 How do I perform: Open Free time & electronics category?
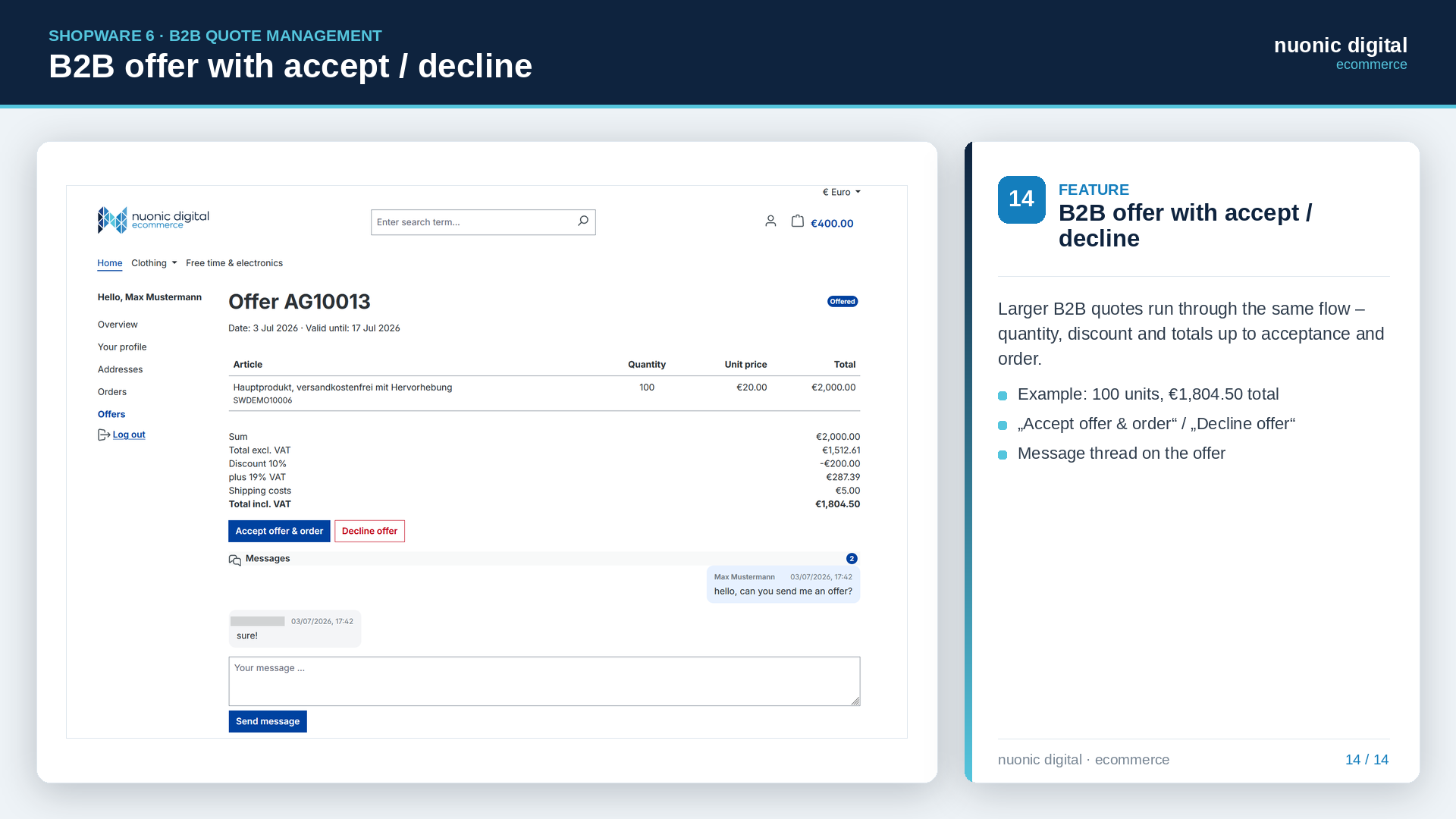point(234,263)
